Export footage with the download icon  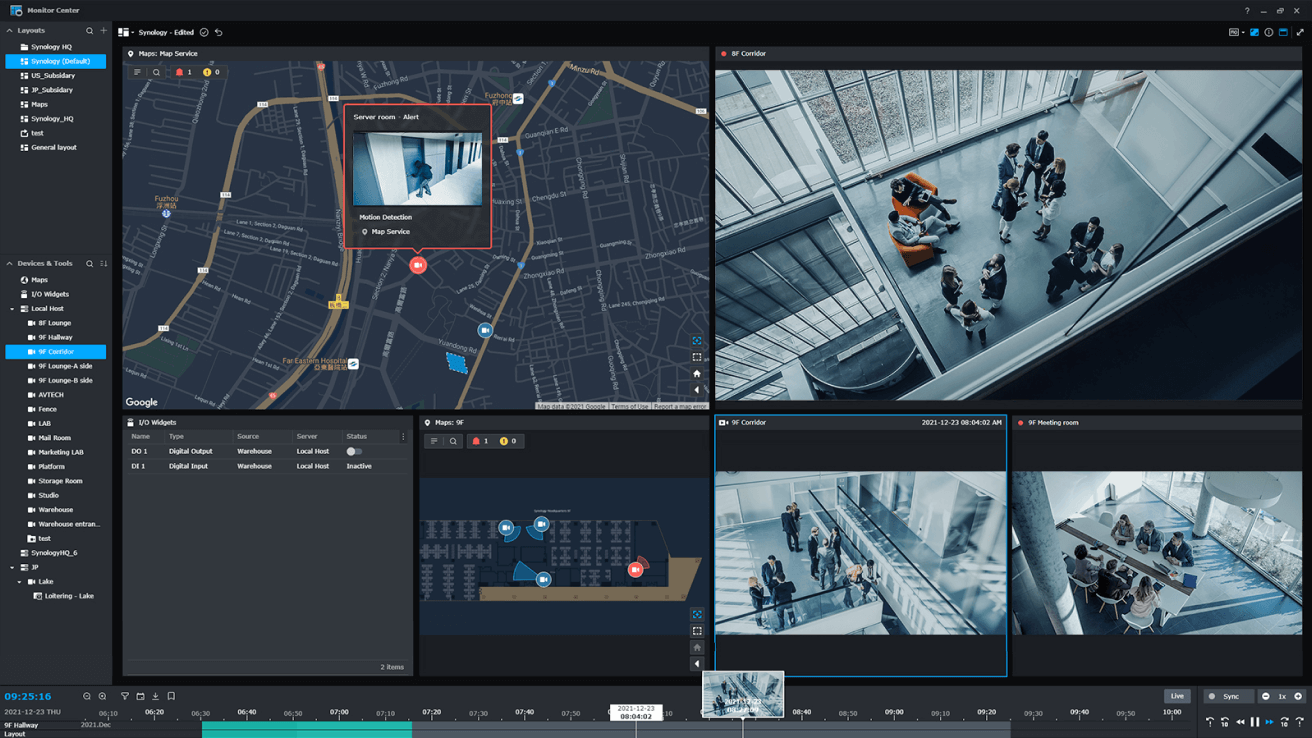point(155,696)
